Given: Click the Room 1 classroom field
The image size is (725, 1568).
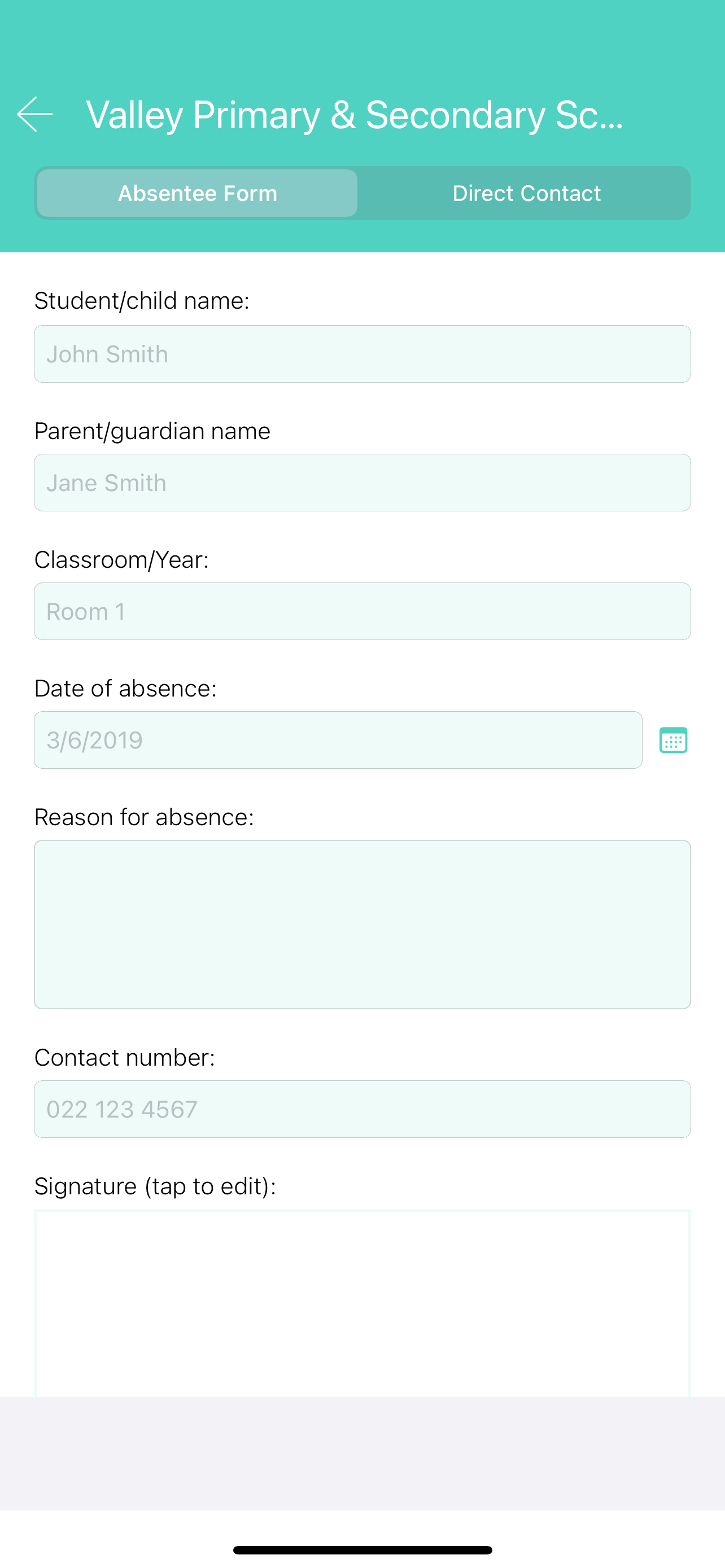Looking at the screenshot, I should 362,612.
